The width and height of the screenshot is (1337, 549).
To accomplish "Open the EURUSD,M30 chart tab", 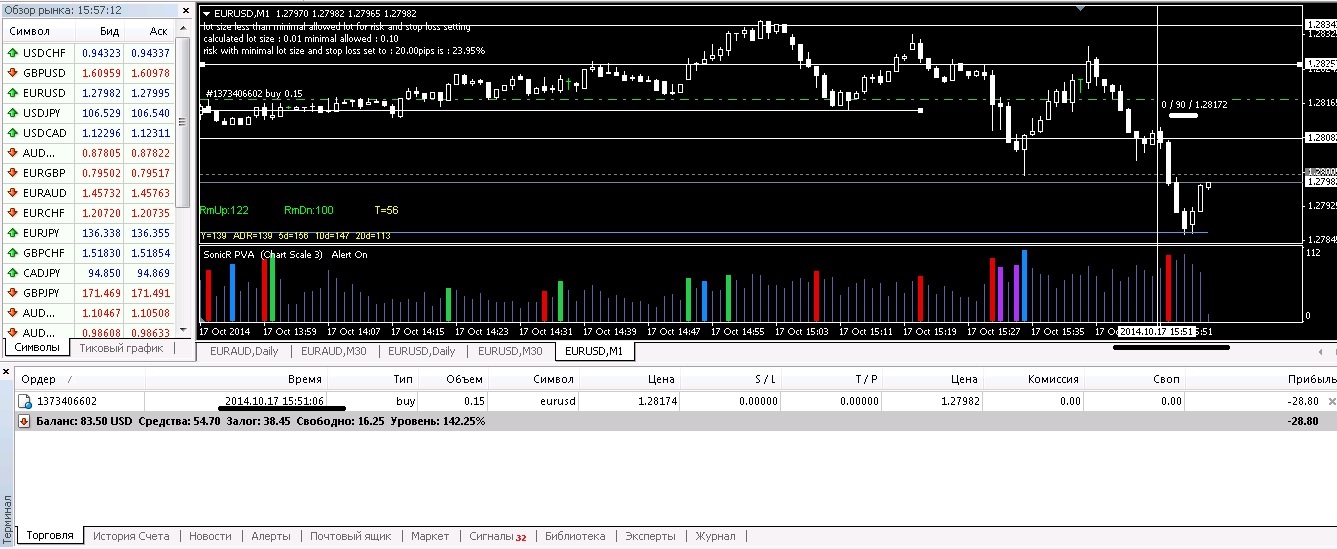I will 509,351.
